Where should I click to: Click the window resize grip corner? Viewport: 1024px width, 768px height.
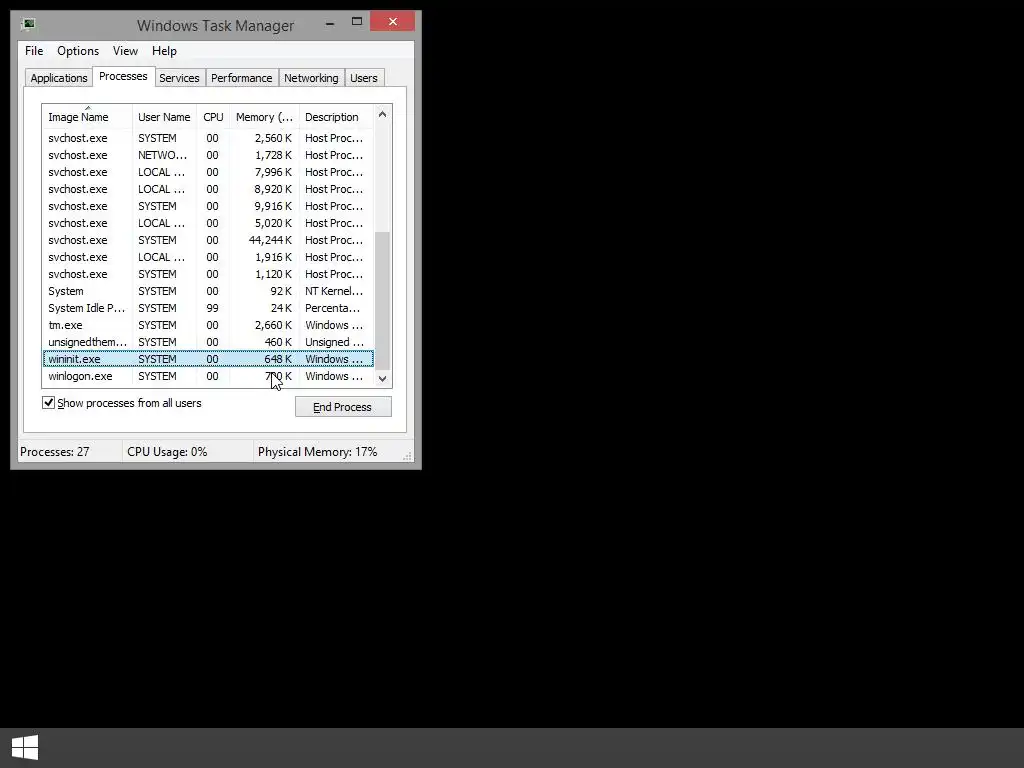(408, 456)
